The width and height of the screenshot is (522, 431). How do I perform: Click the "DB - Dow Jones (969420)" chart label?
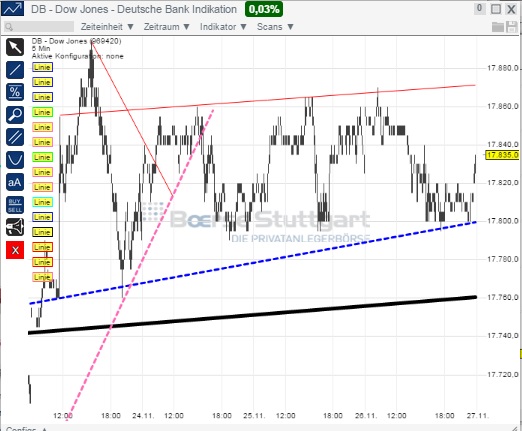(x=76, y=41)
